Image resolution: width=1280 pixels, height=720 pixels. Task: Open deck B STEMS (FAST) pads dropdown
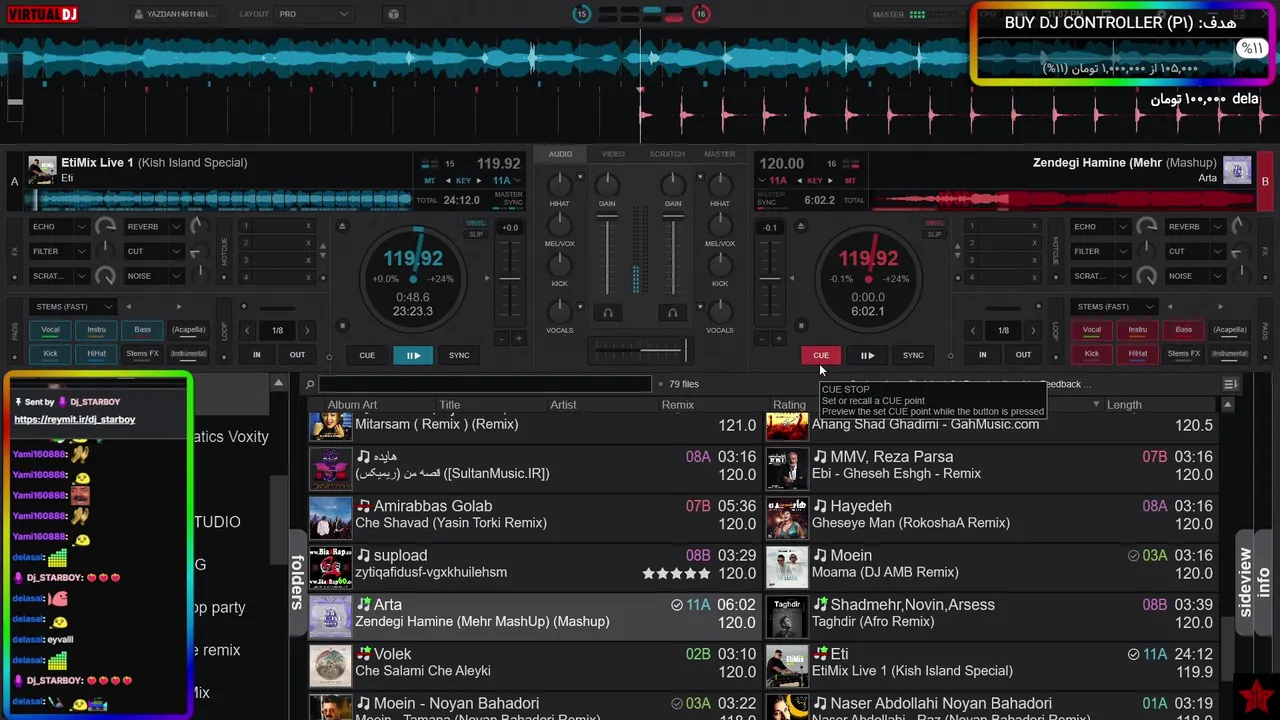coord(1115,306)
